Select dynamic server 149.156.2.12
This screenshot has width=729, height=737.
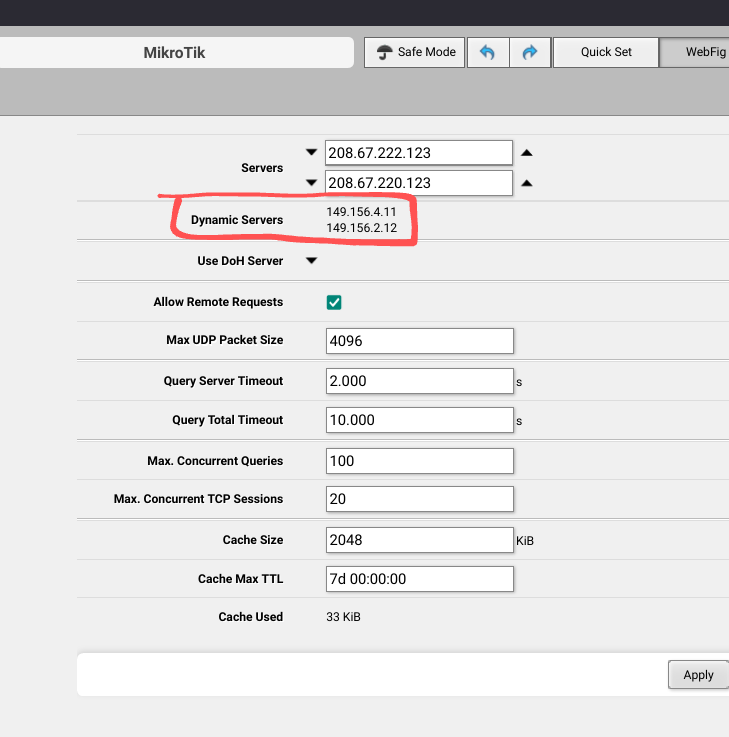click(x=361, y=228)
